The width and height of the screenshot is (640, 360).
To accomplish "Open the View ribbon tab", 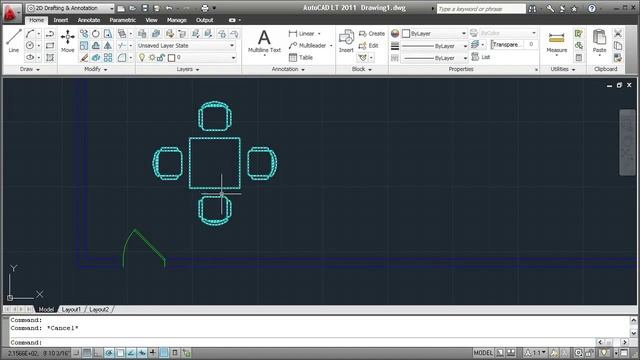I will (x=151, y=20).
